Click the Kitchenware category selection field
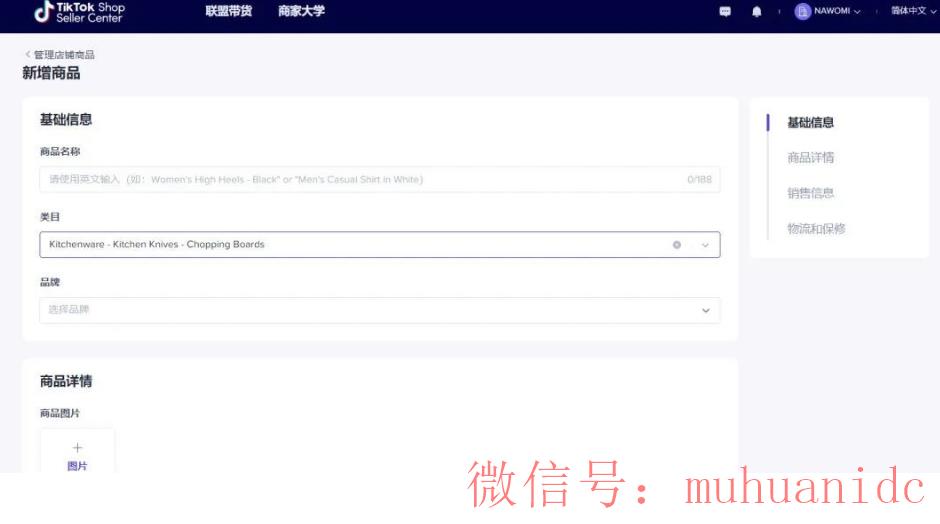Screen dimensions: 940x524 pos(350,245)
